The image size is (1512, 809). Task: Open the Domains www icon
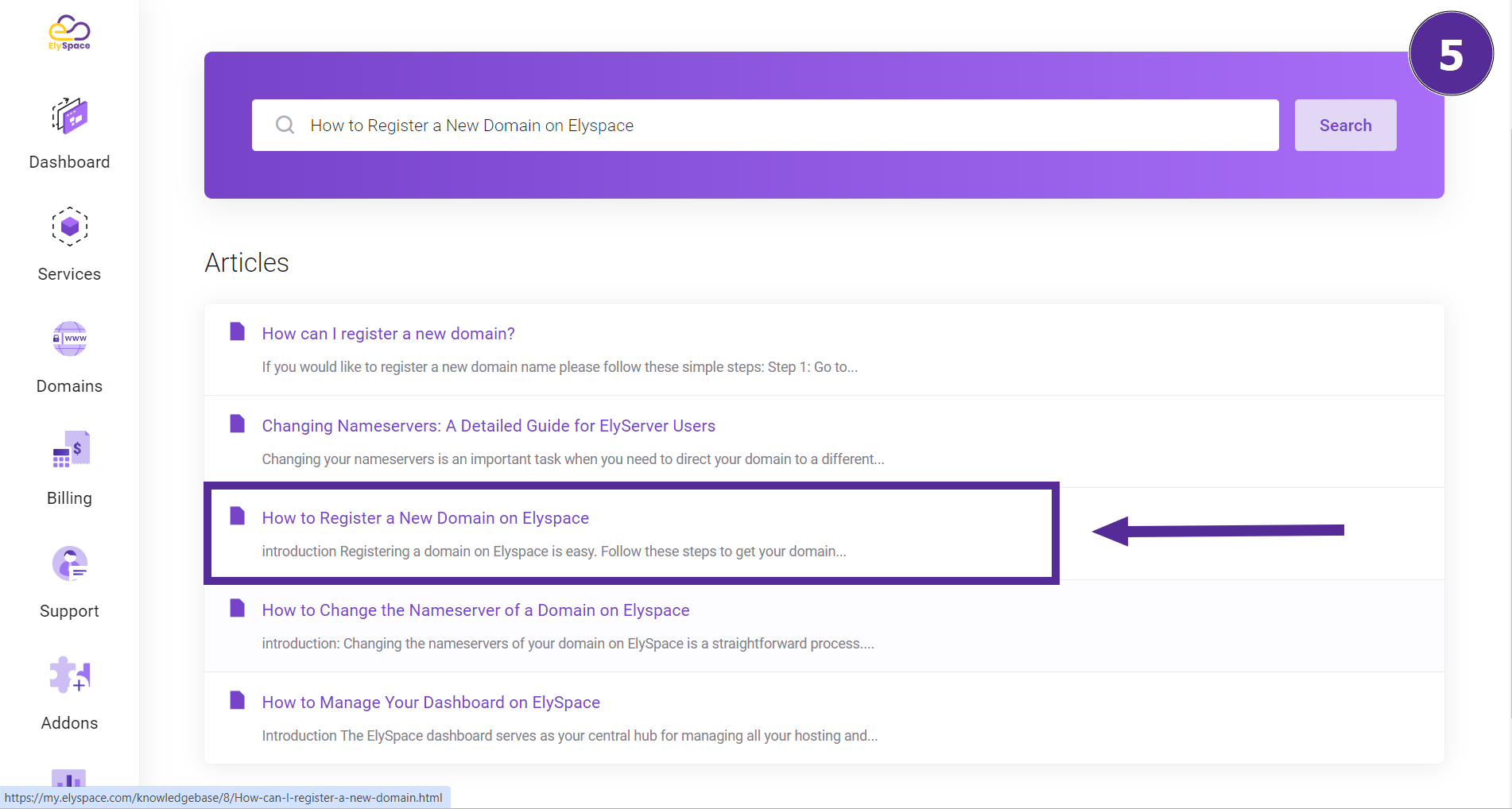click(x=70, y=339)
